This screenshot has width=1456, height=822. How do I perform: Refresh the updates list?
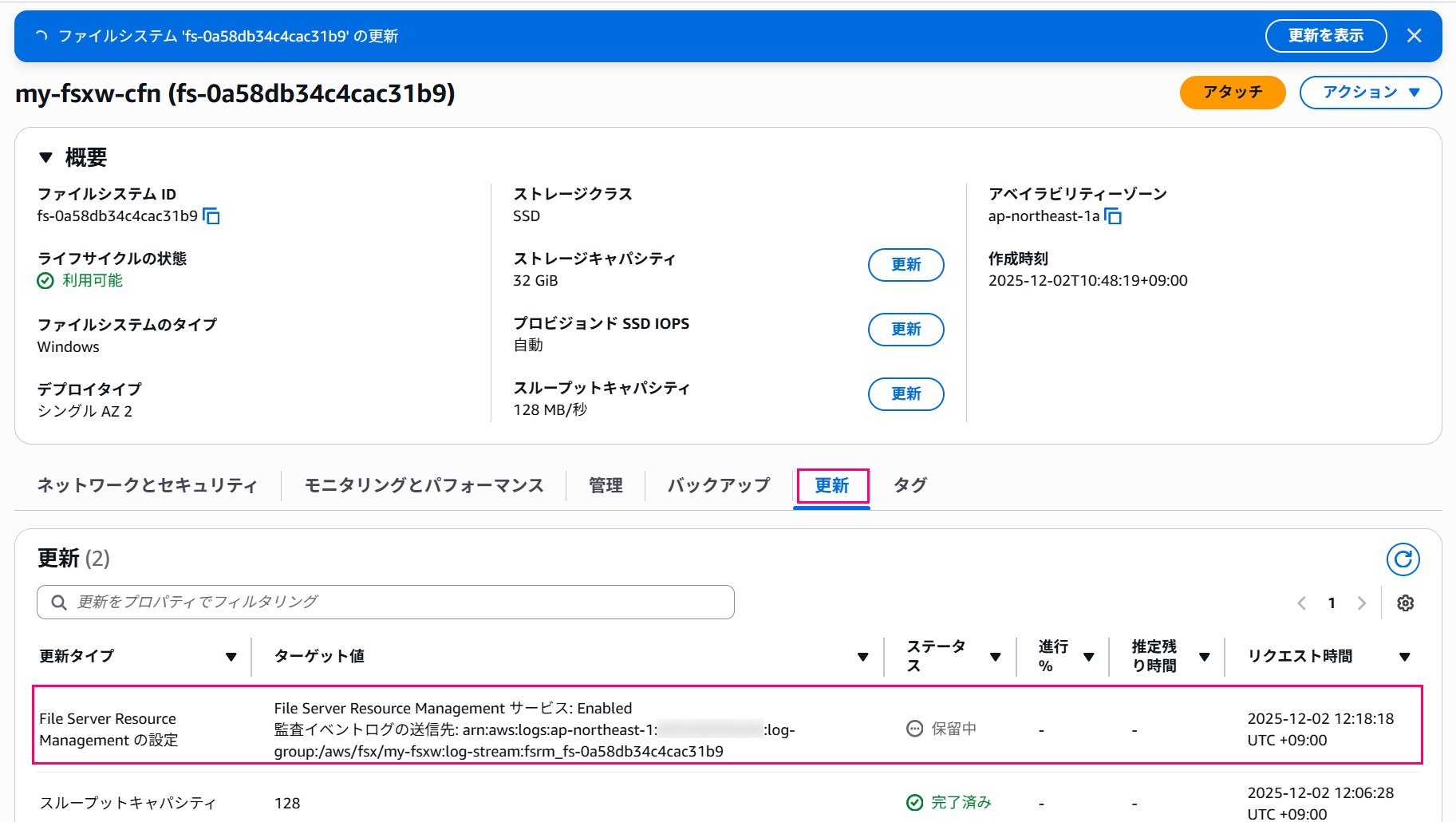click(1403, 559)
